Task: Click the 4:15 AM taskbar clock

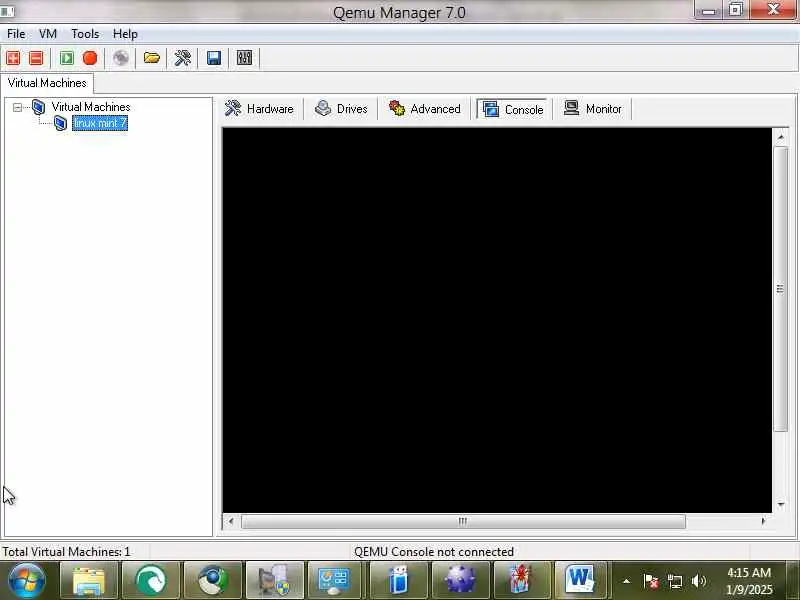Action: click(749, 572)
